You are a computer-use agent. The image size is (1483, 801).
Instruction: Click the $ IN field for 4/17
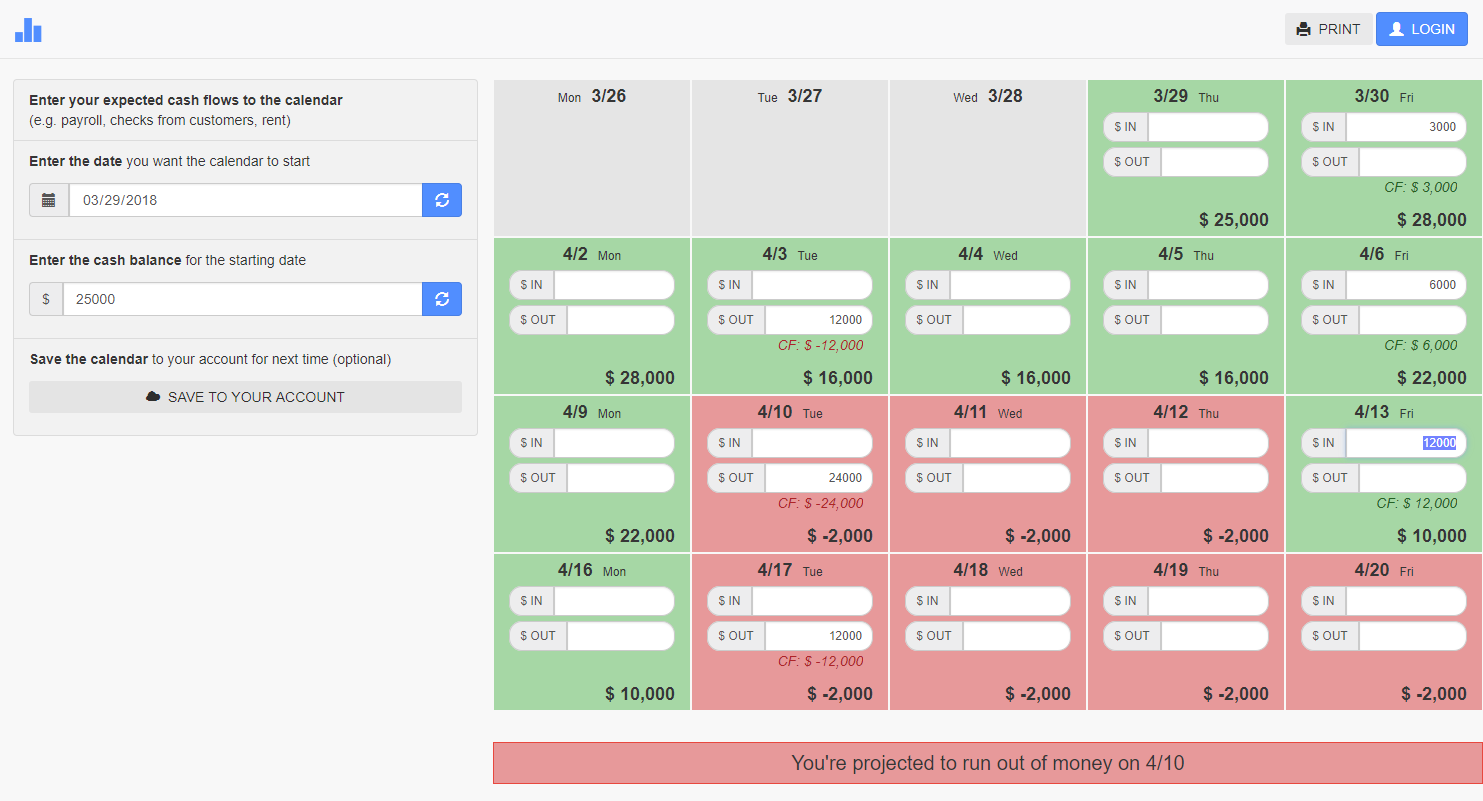click(x=812, y=601)
